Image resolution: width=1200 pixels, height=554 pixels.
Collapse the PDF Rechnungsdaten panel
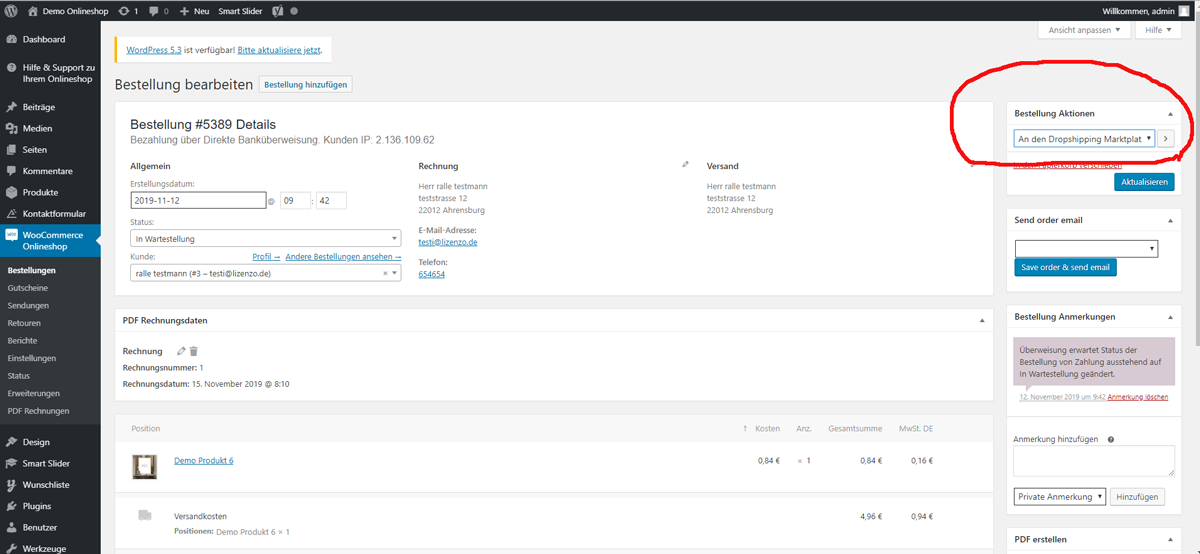click(981, 321)
